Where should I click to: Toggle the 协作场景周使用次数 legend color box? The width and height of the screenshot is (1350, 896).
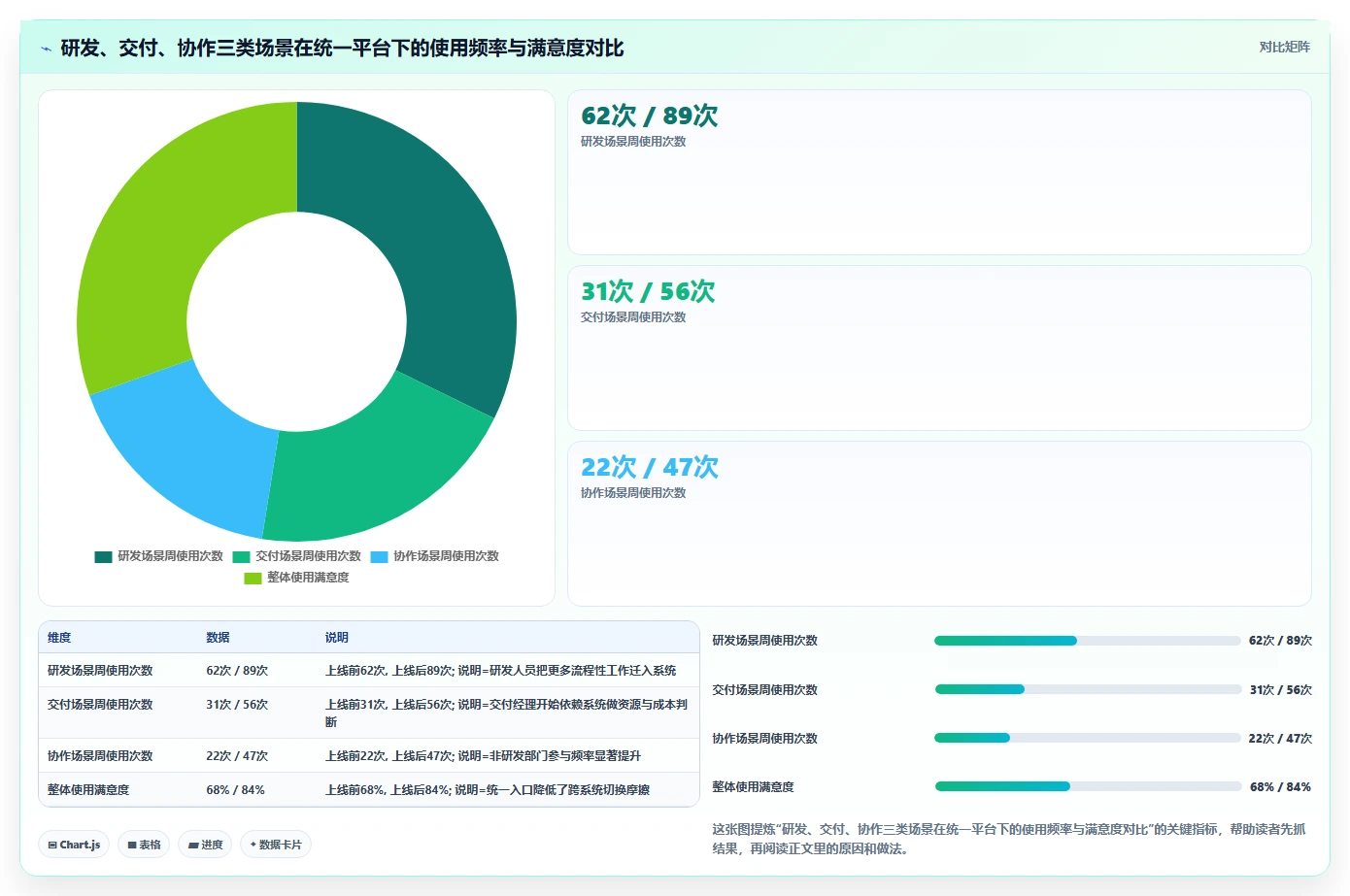pos(379,556)
